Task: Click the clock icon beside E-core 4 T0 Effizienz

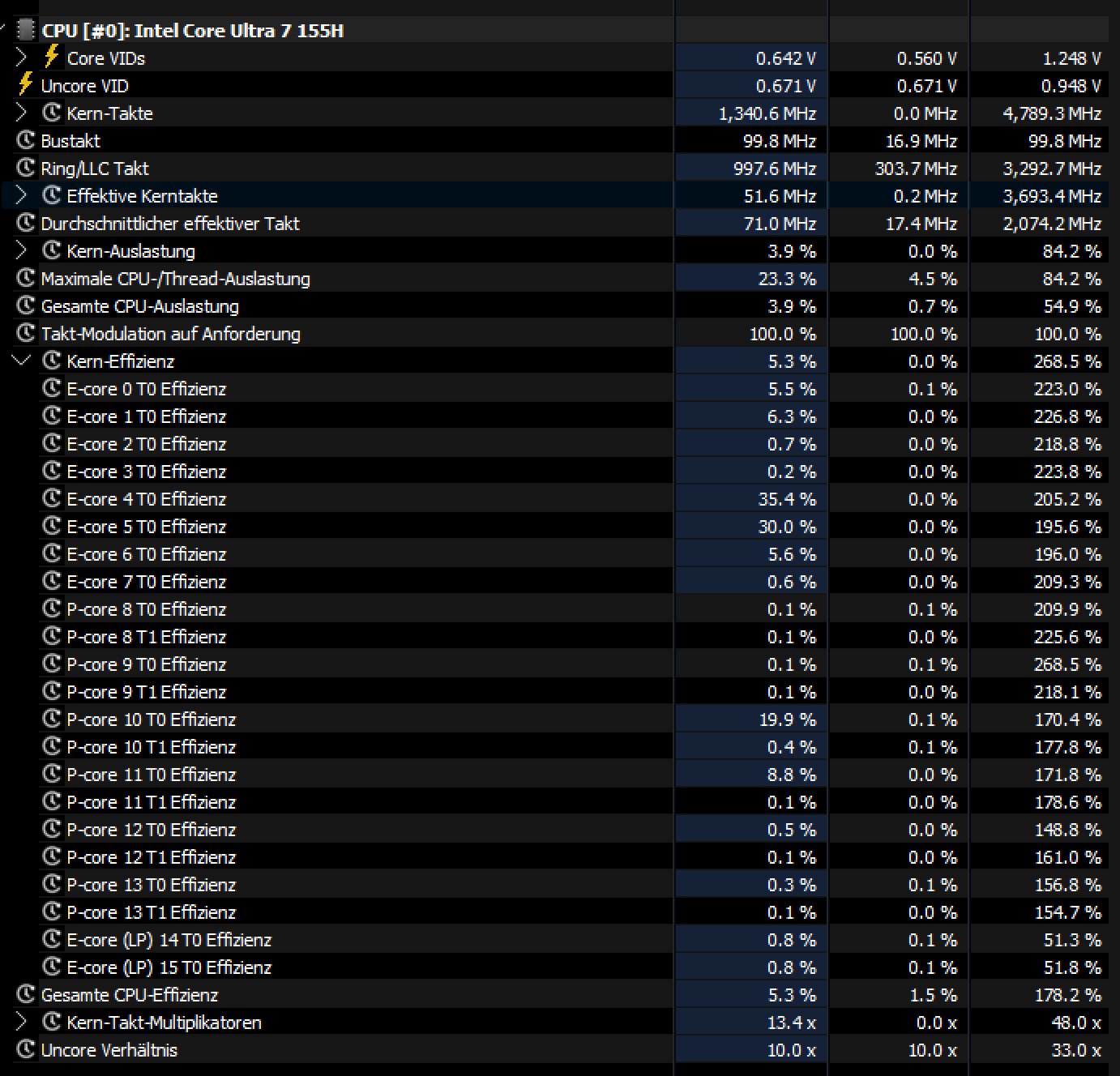Action: 51,498
